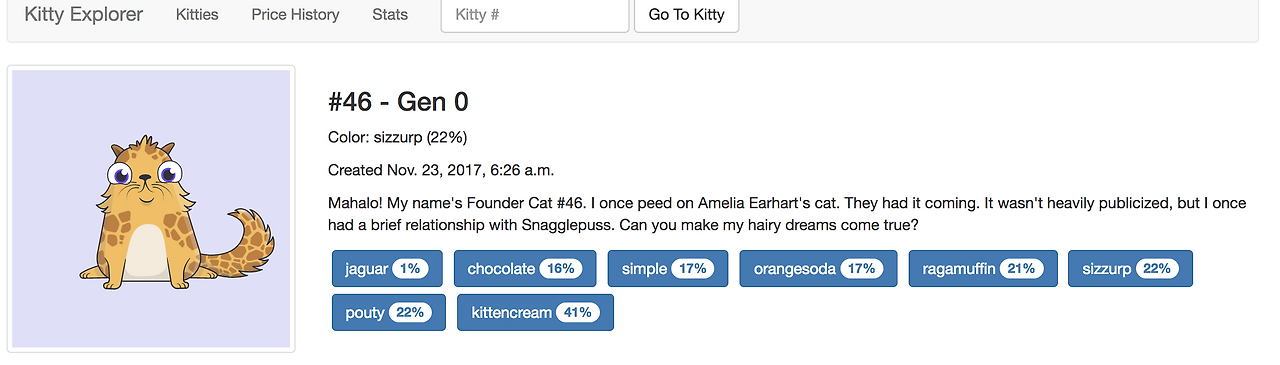Open the Kitty Explorer home link
The width and height of the screenshot is (1280, 365).
click(x=84, y=15)
